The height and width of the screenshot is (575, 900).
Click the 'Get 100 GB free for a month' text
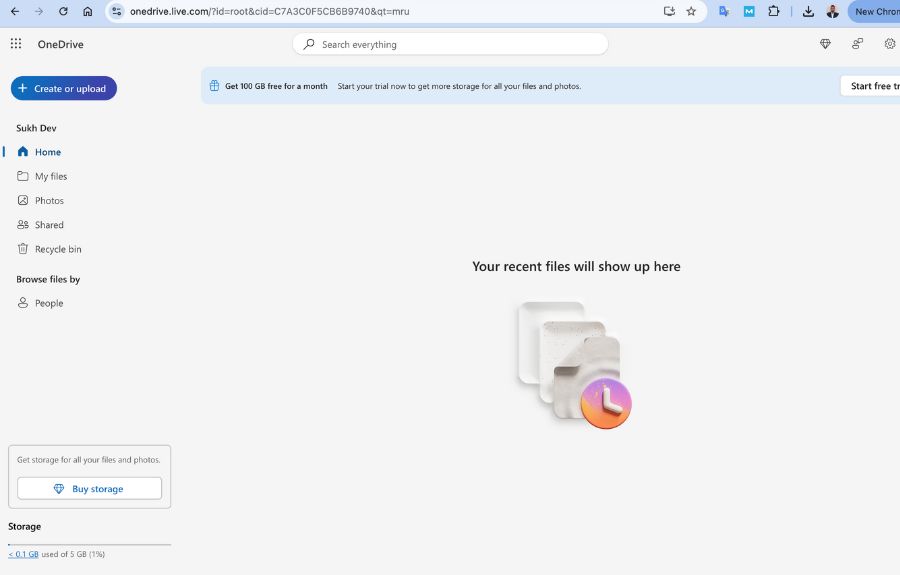[276, 86]
